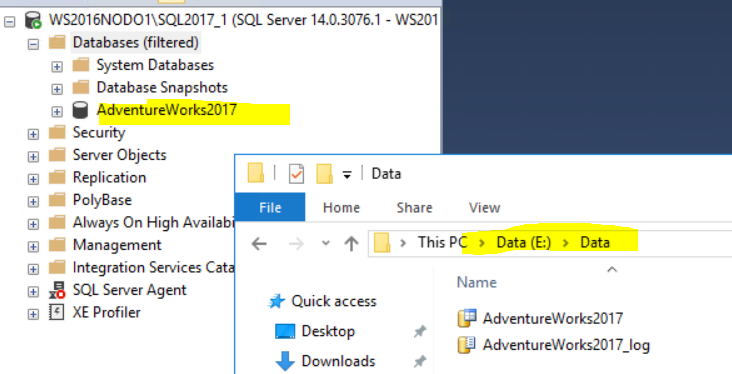
Task: Click This PC in address bar
Action: pos(442,242)
